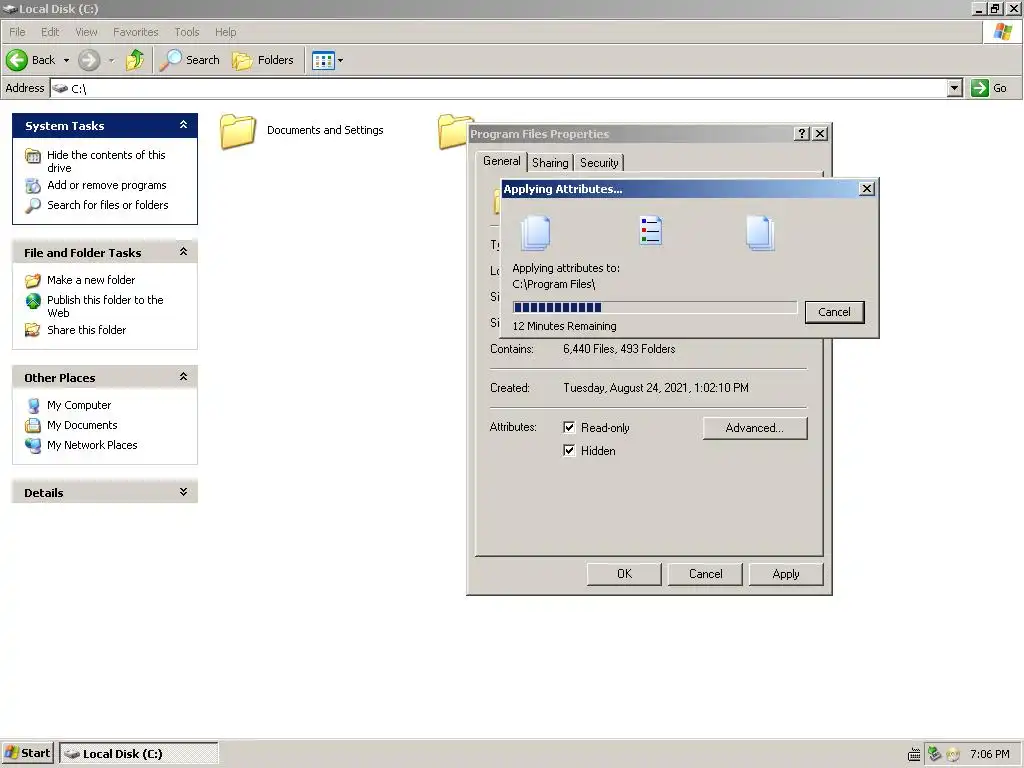This screenshot has width=1024, height=768.
Task: Click Hide the contents of this drive
Action: point(106,161)
